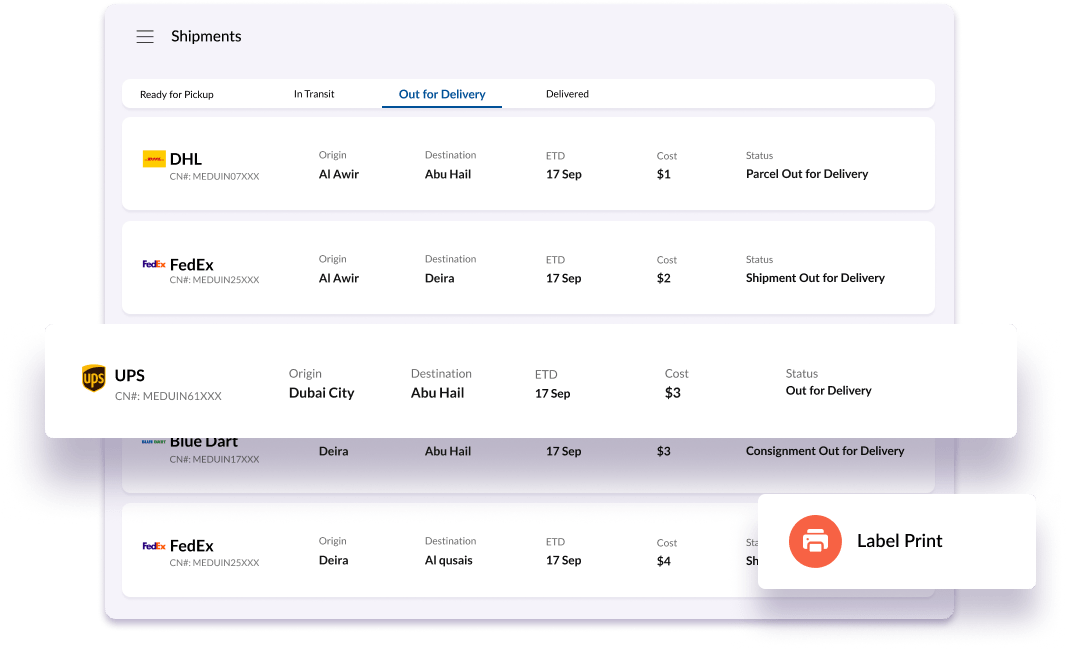Click the $4 cost value
Image resolution: width=1066 pixels, height=649 pixels.
664,561
